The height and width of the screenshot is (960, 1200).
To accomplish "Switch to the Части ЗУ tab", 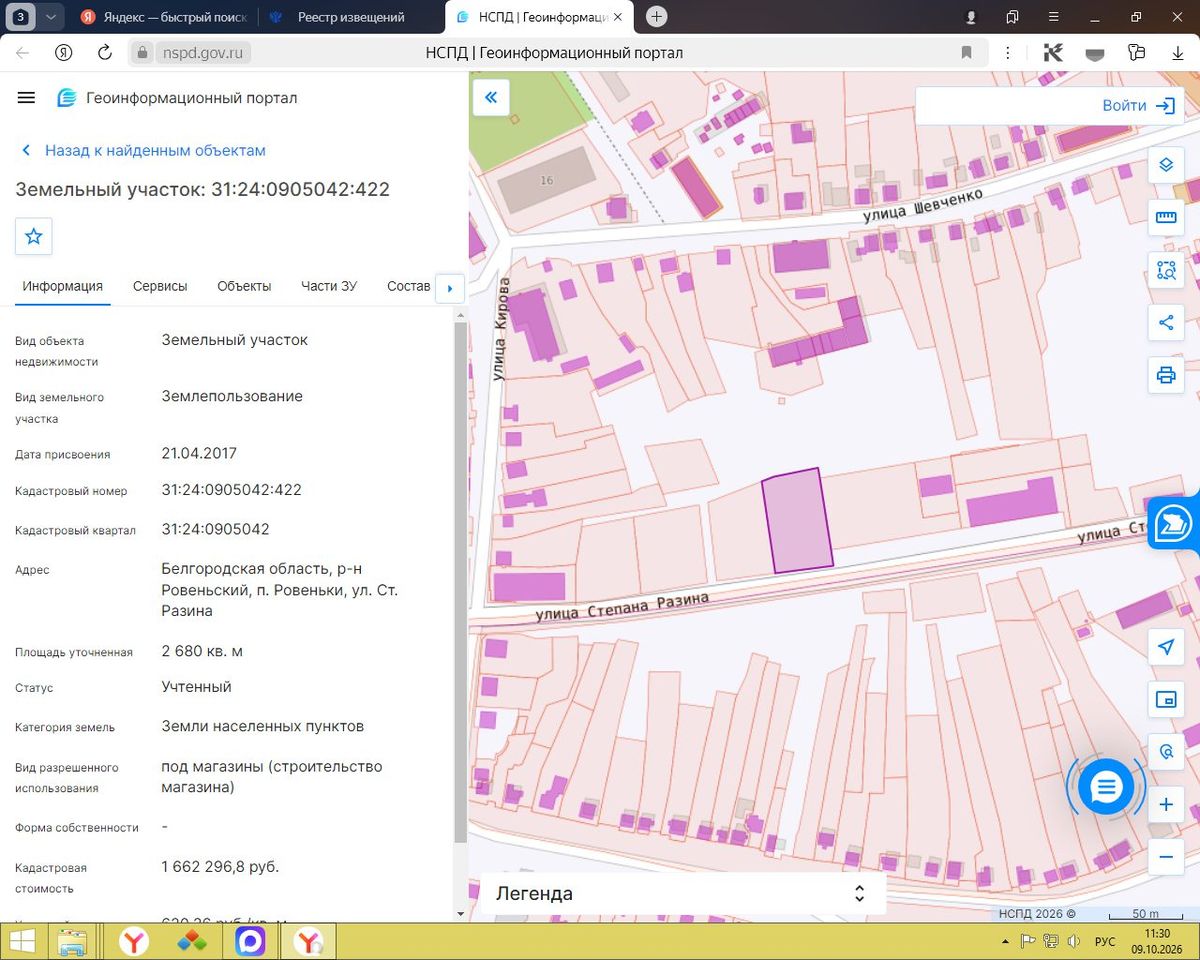I will point(329,286).
